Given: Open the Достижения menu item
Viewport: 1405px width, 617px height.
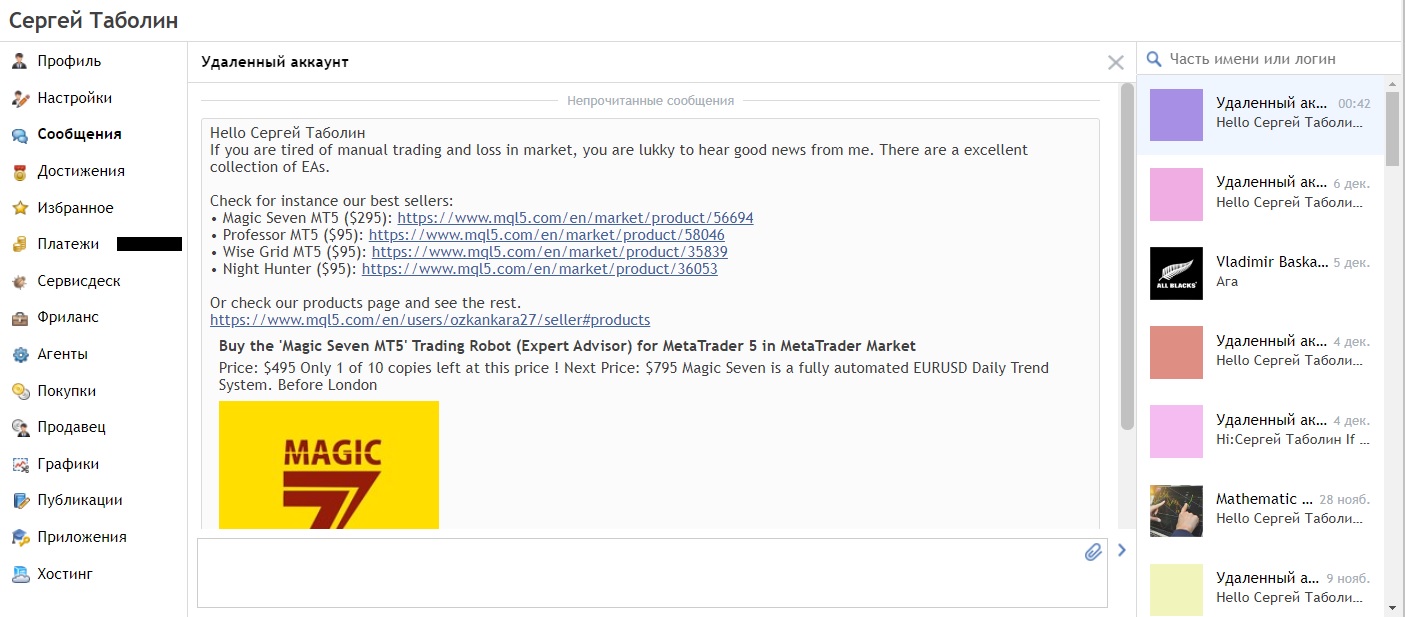Looking at the screenshot, I should coord(81,171).
